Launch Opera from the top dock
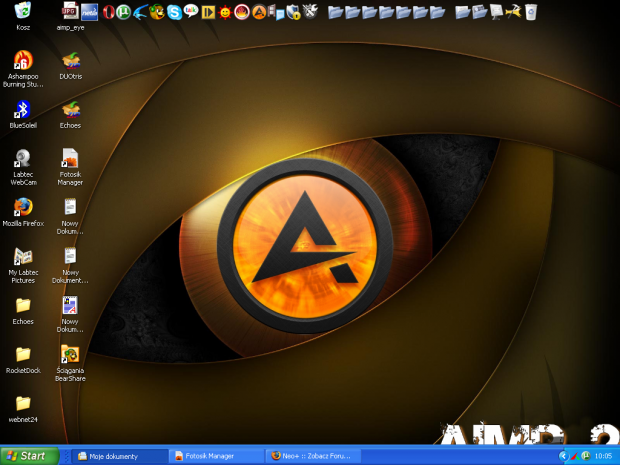620x465 pixels. pos(108,12)
